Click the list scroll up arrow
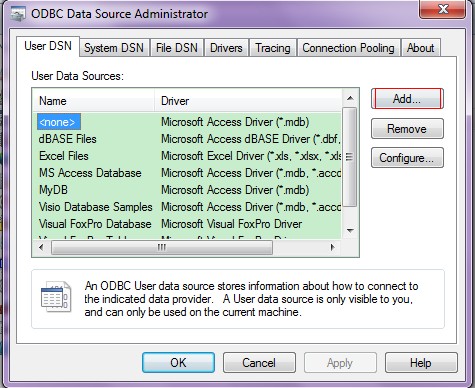 click(x=350, y=98)
